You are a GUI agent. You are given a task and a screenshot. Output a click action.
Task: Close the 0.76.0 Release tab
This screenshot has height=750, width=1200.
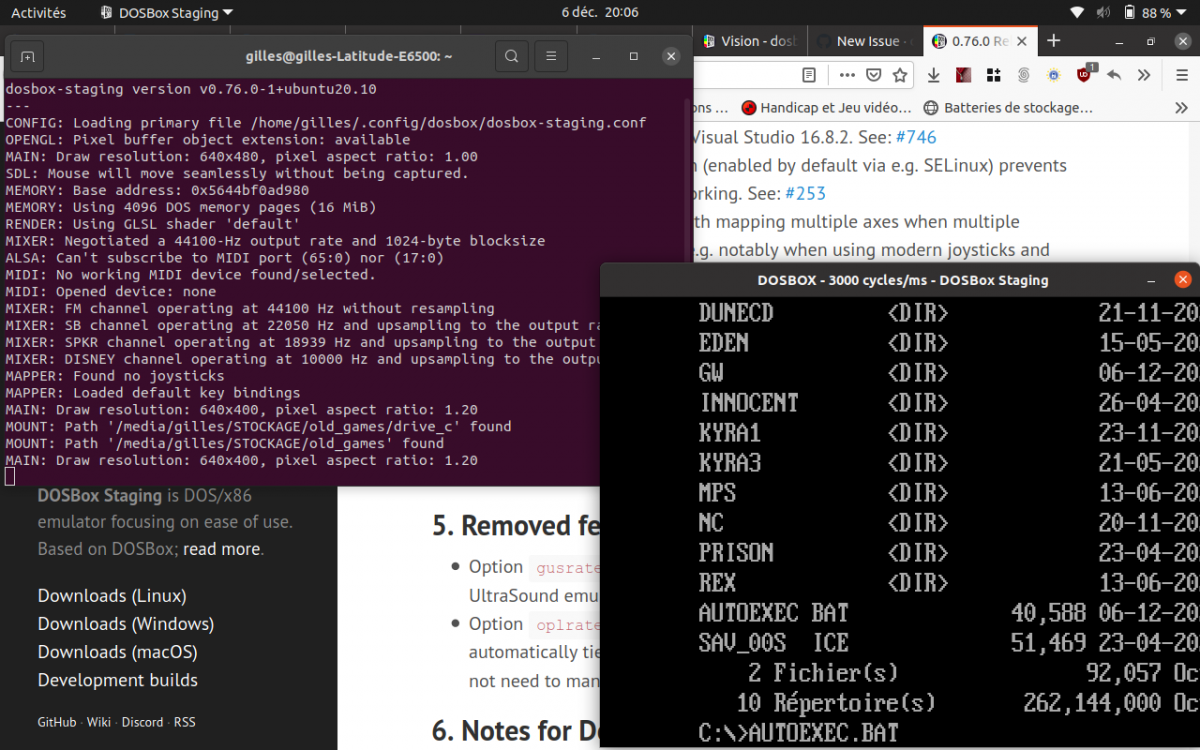coord(1024,41)
